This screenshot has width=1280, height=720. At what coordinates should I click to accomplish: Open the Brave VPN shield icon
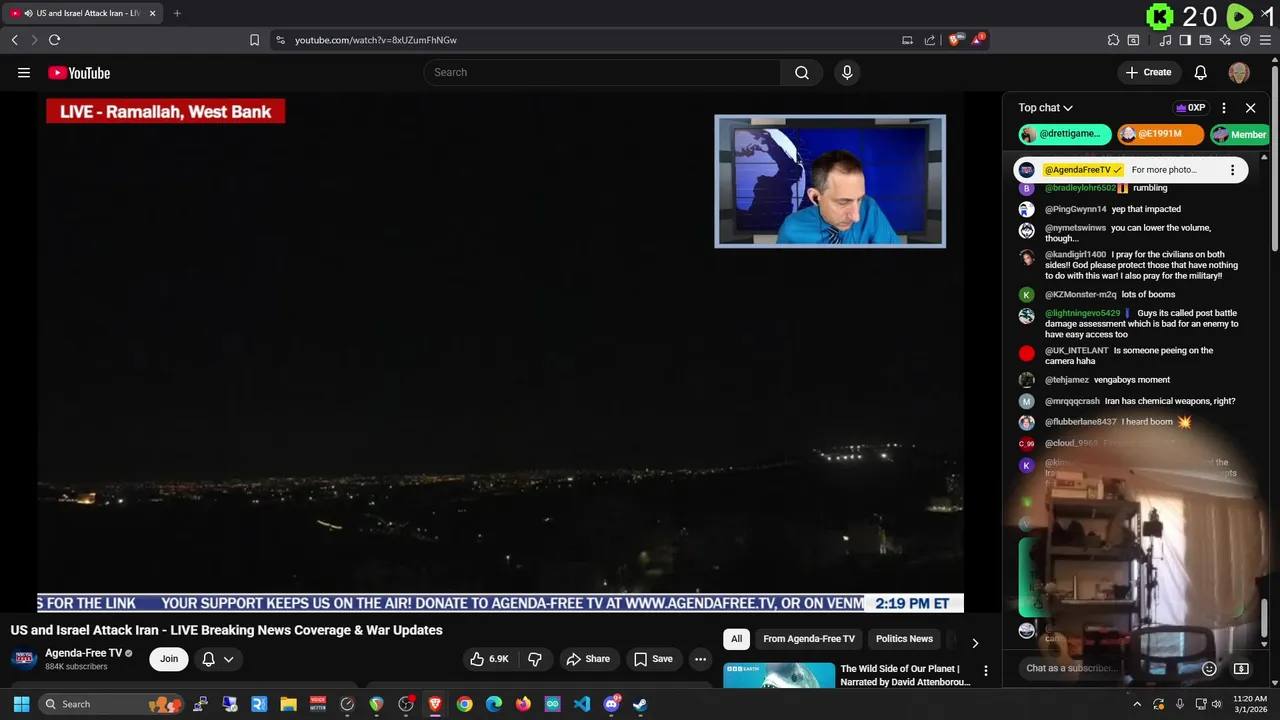pyautogui.click(x=1245, y=40)
